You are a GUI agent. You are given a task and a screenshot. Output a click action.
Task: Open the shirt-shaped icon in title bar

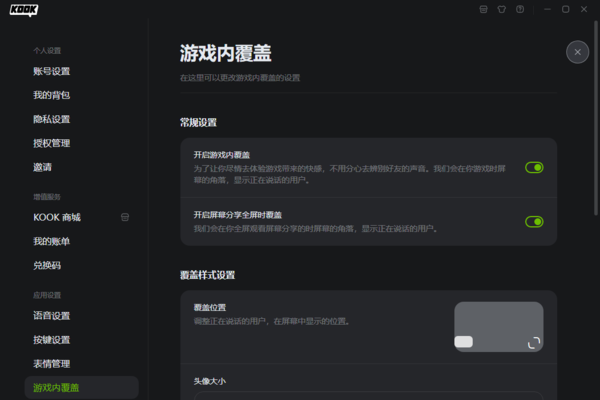pyautogui.click(x=502, y=9)
